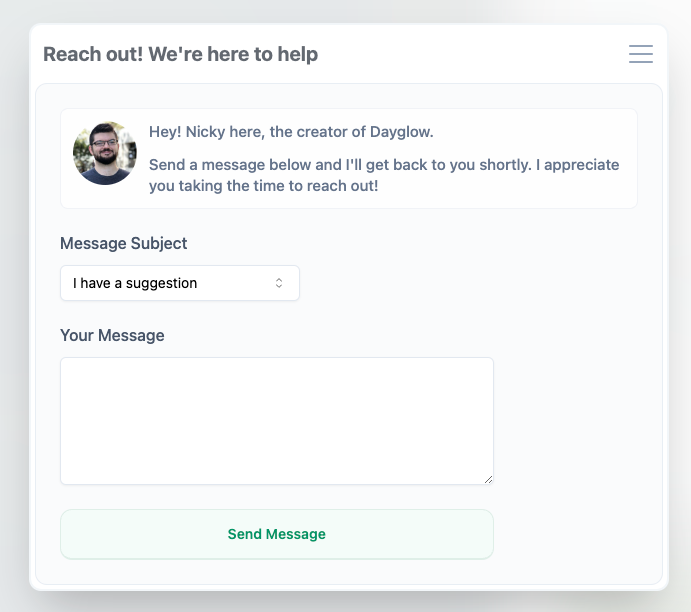691x612 pixels.
Task: Click the "Reach out! We're here to help" heading
Action: pyautogui.click(x=180, y=54)
